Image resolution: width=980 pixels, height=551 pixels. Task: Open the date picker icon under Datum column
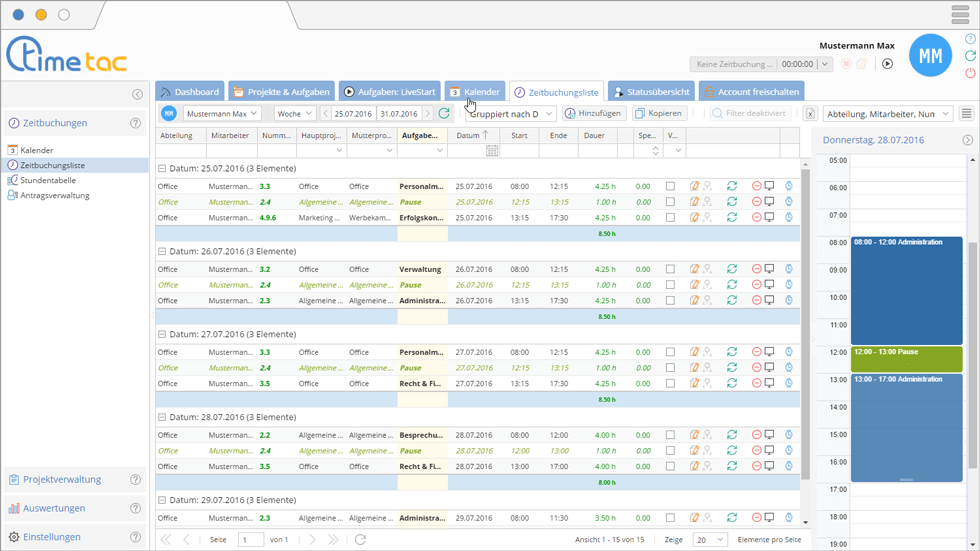(492, 151)
